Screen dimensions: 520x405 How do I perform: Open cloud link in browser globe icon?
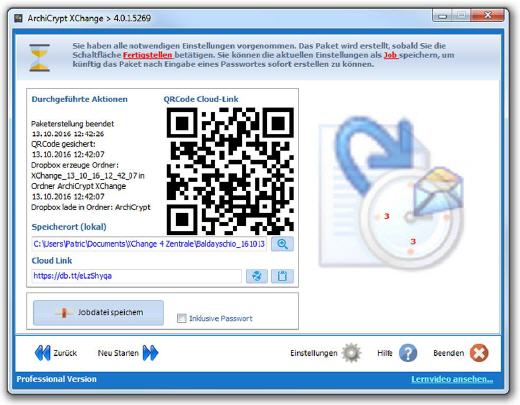[257, 276]
